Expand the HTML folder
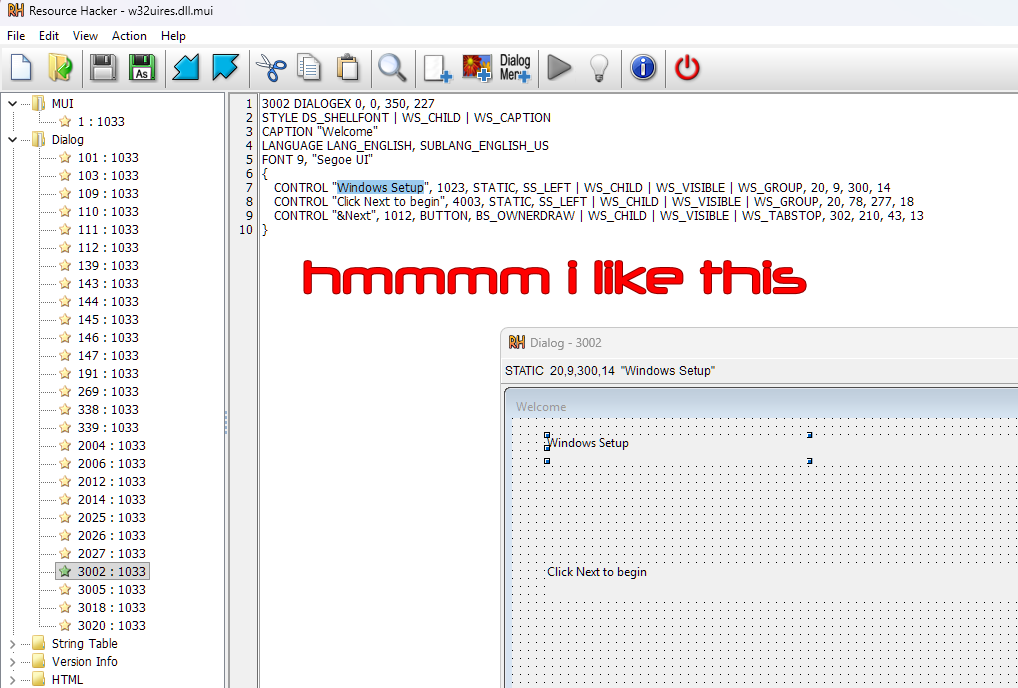Viewport: 1018px width, 688px height. pyautogui.click(x=12, y=680)
